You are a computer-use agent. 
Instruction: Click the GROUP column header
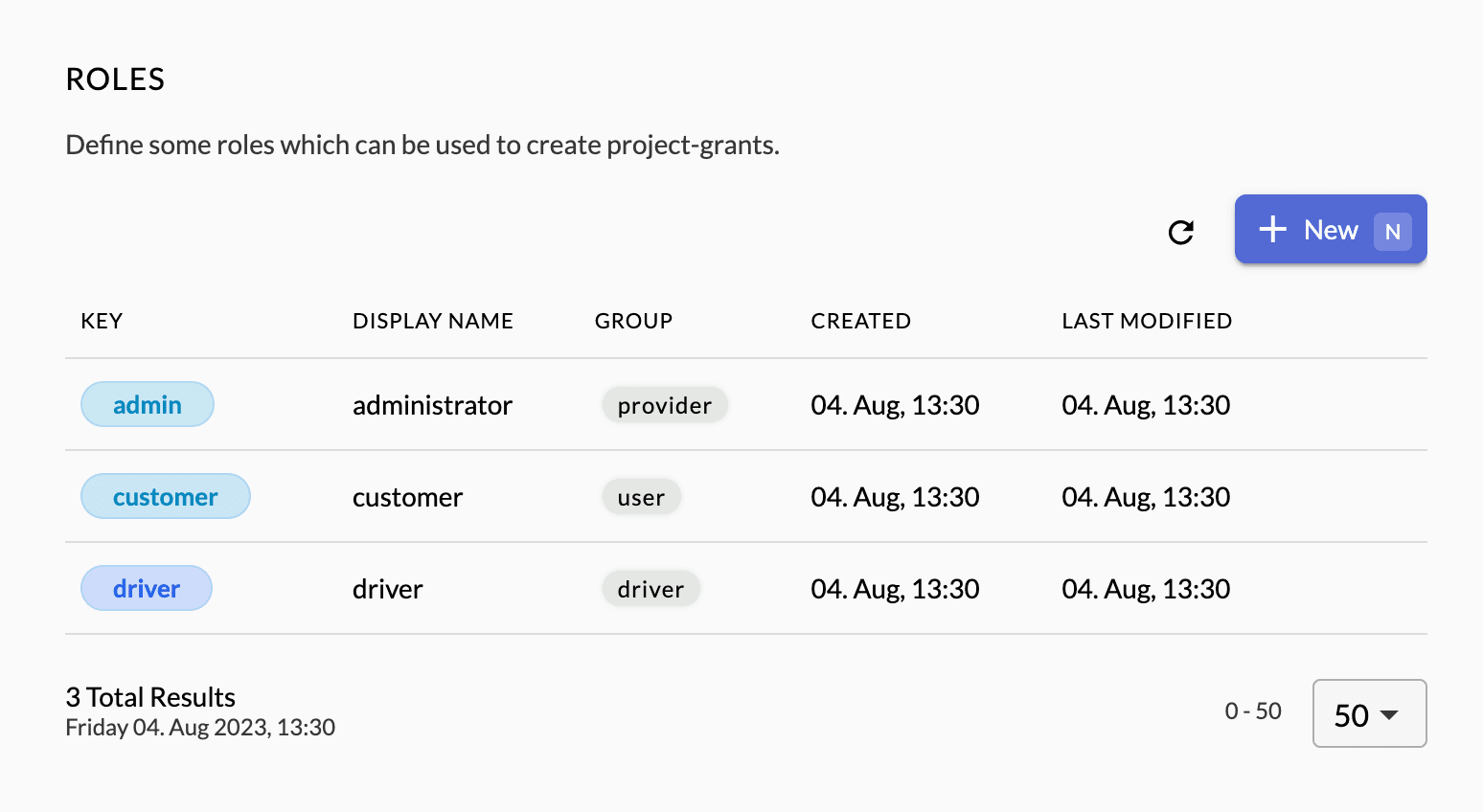point(633,321)
